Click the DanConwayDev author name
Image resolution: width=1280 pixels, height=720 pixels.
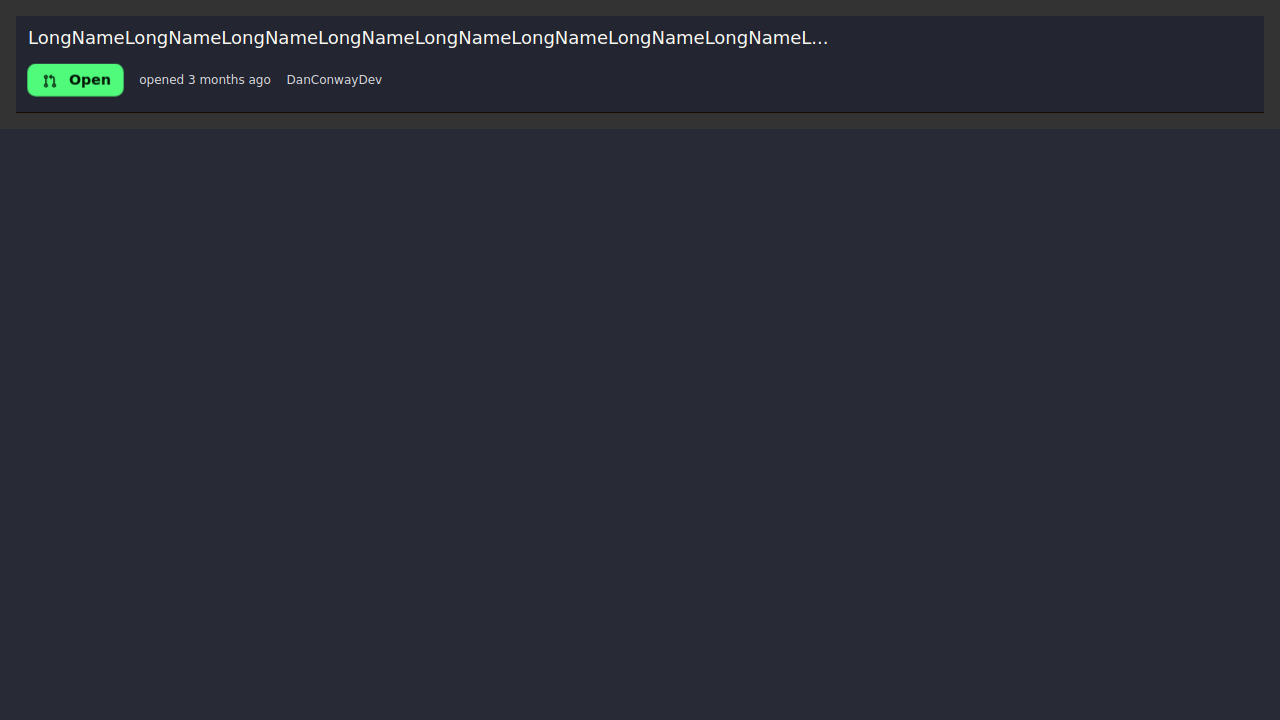tap(334, 80)
